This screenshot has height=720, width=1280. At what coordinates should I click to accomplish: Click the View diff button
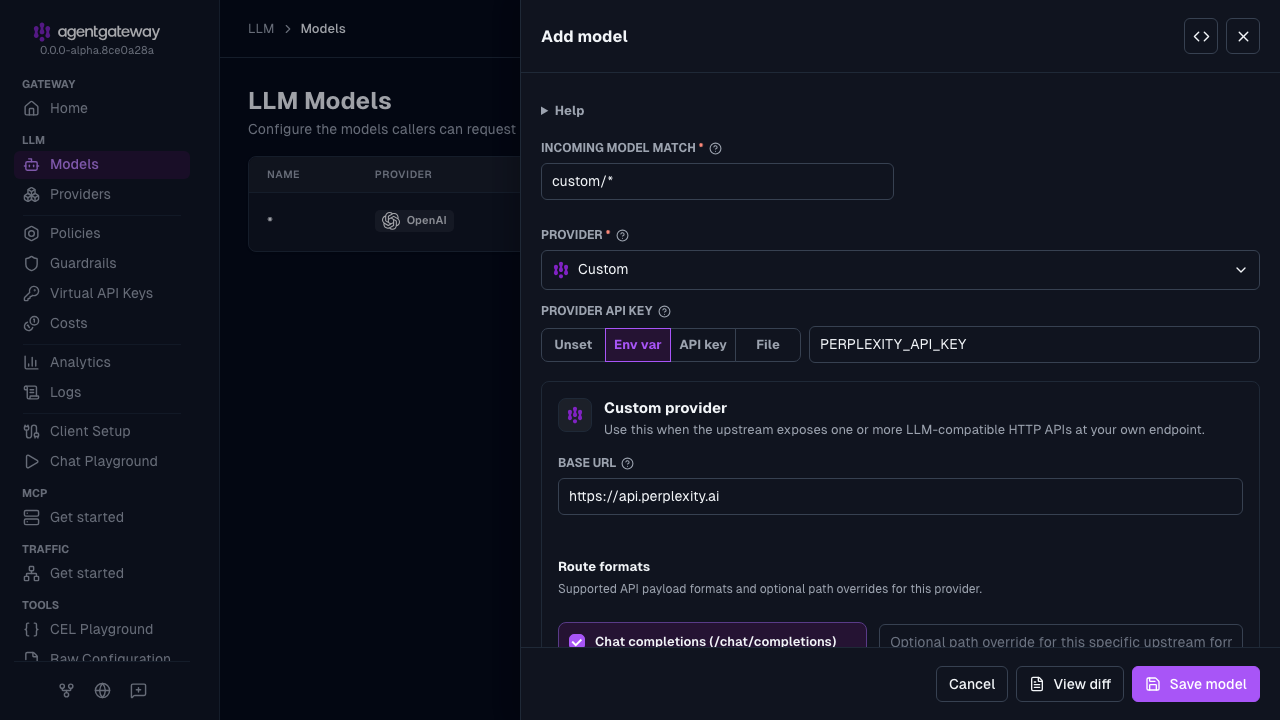click(x=1070, y=684)
